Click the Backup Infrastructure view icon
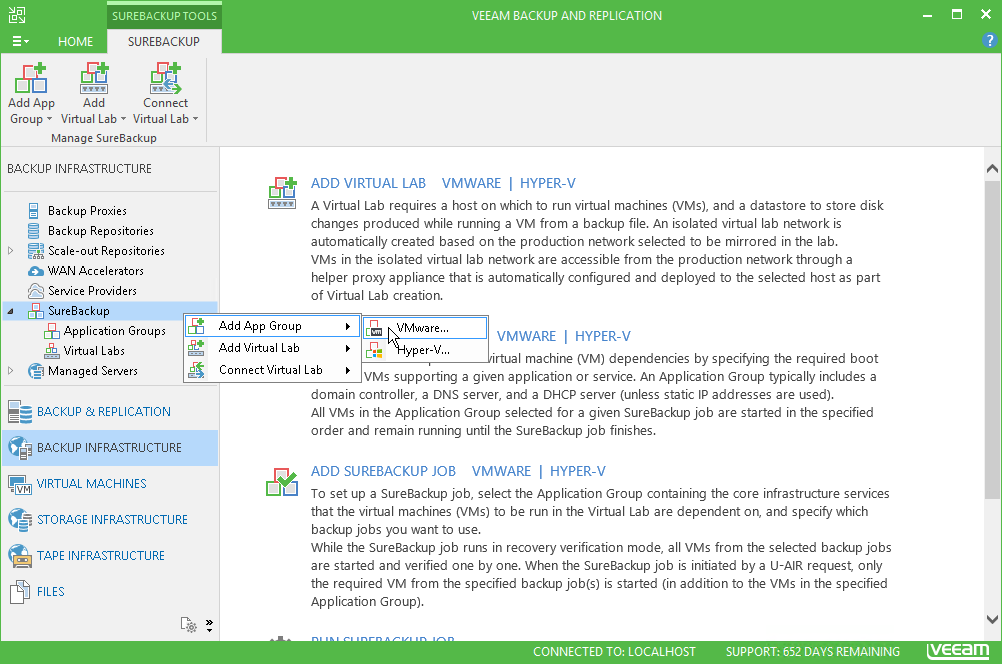 20,448
